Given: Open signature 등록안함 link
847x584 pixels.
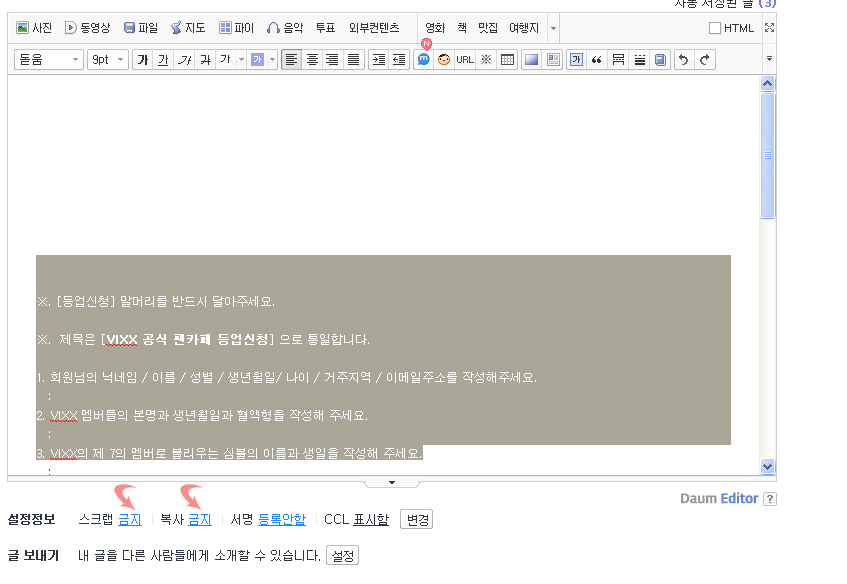Looking at the screenshot, I should pos(282,519).
